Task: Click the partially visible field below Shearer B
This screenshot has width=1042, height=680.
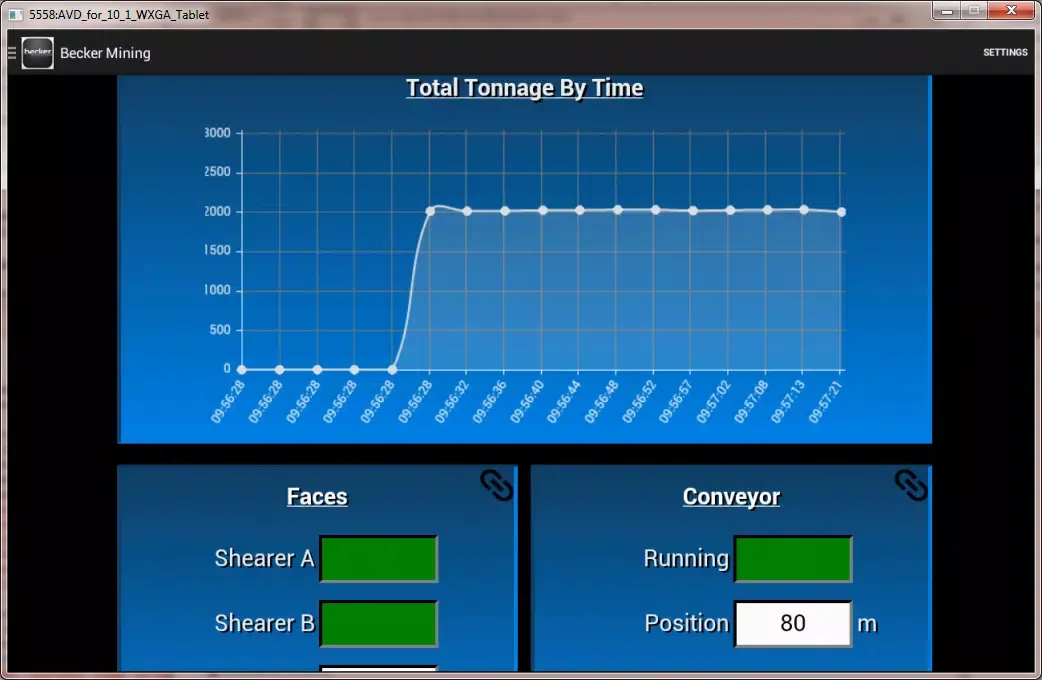Action: [379, 669]
